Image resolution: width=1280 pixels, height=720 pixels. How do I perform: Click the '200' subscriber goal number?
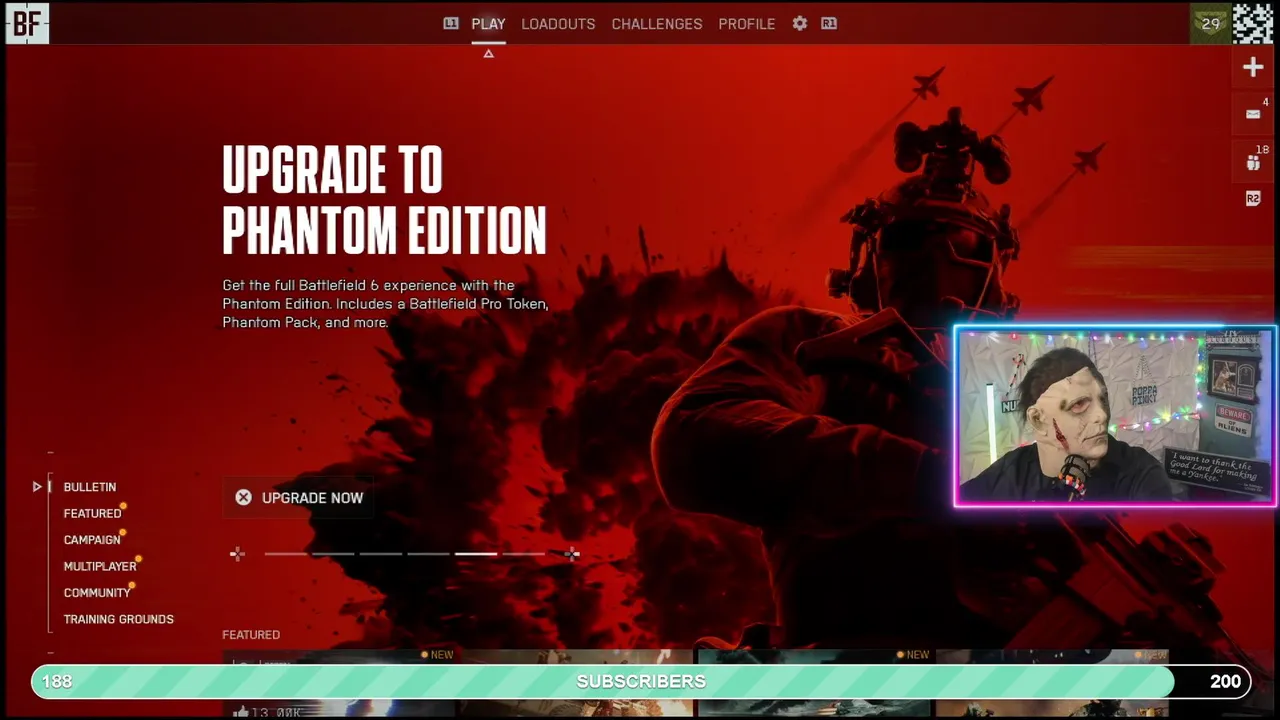pos(1225,682)
